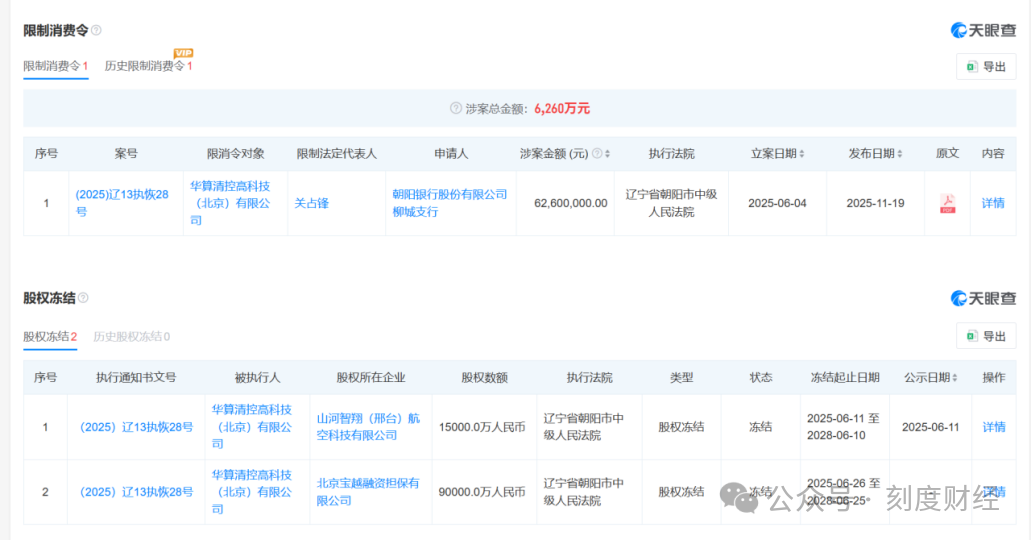Open 执行通知书文号 link in 股权冻结 row 1
The image size is (1032, 540).
tap(136, 427)
